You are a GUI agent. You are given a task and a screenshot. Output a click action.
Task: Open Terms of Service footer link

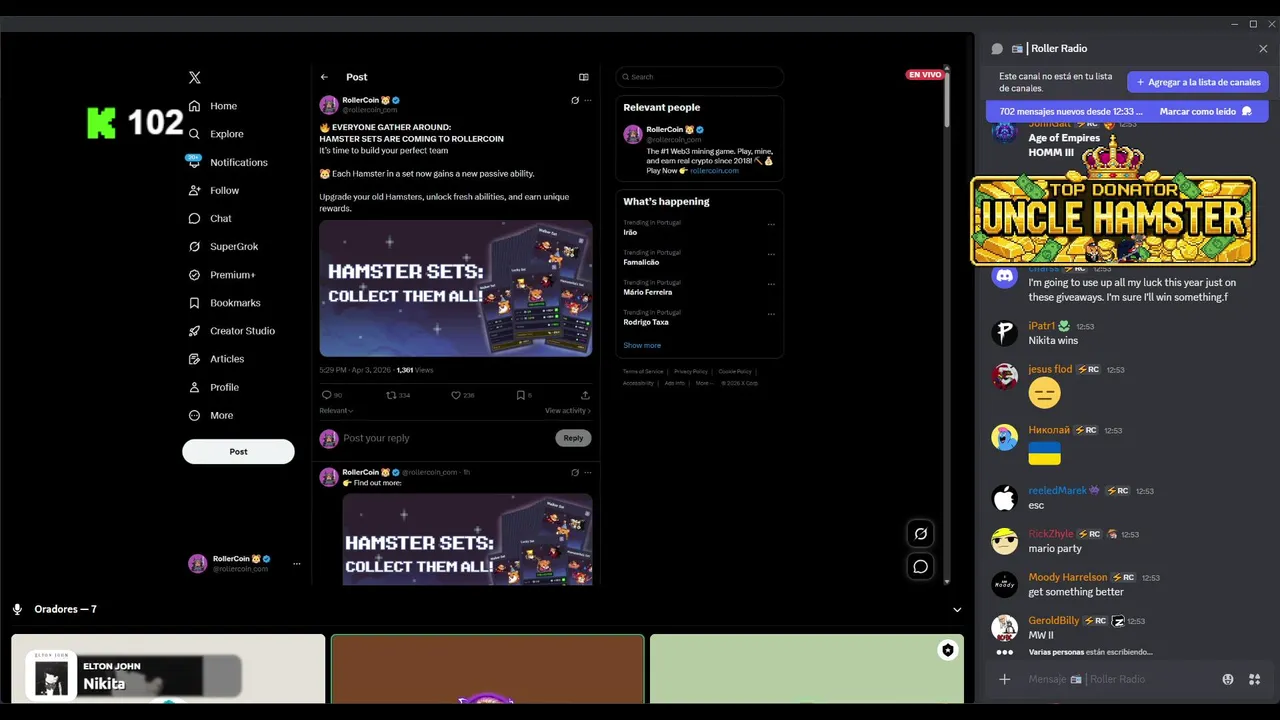click(x=643, y=371)
